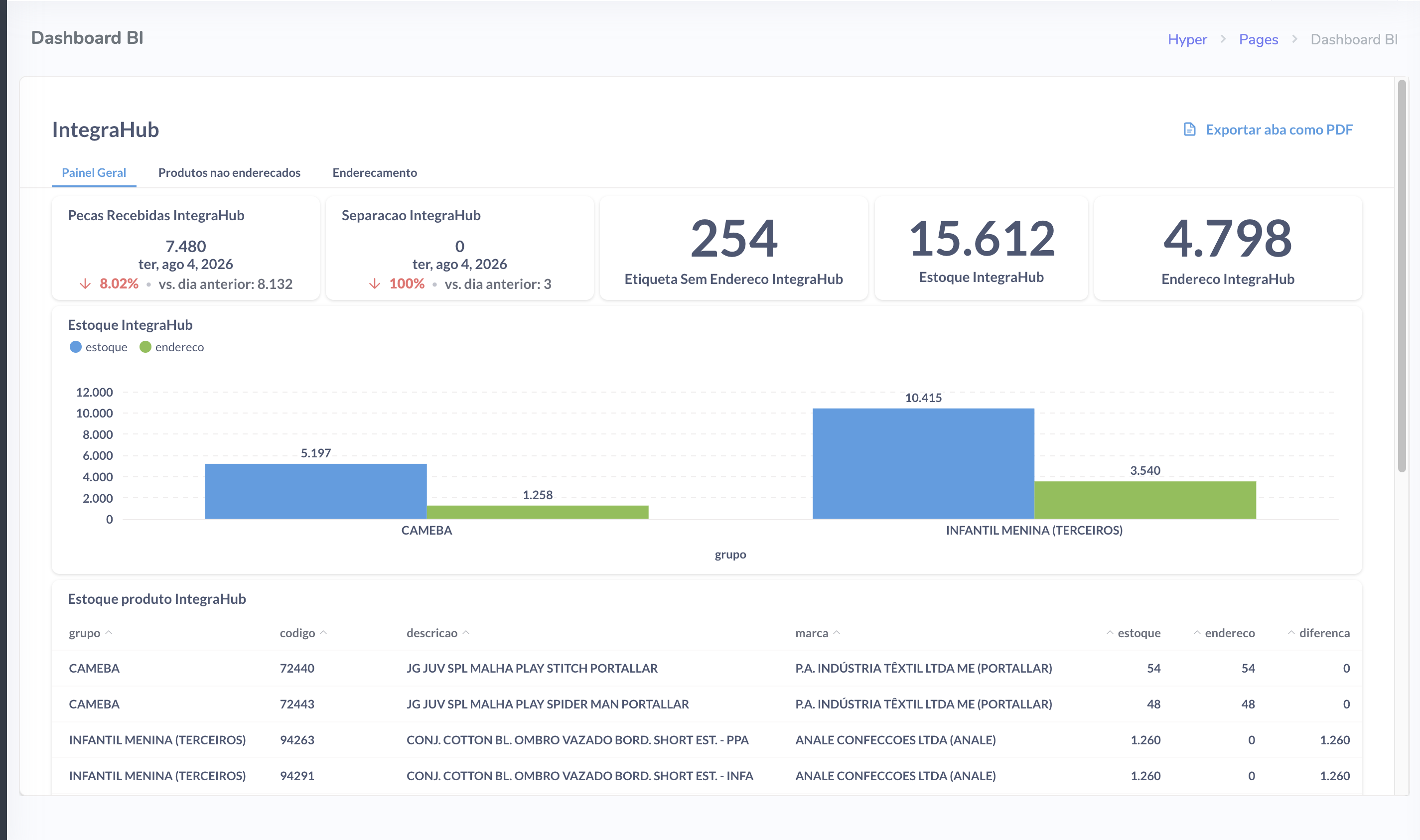The width and height of the screenshot is (1420, 840).
Task: Select table row with codigo 72440
Action: [707, 669]
